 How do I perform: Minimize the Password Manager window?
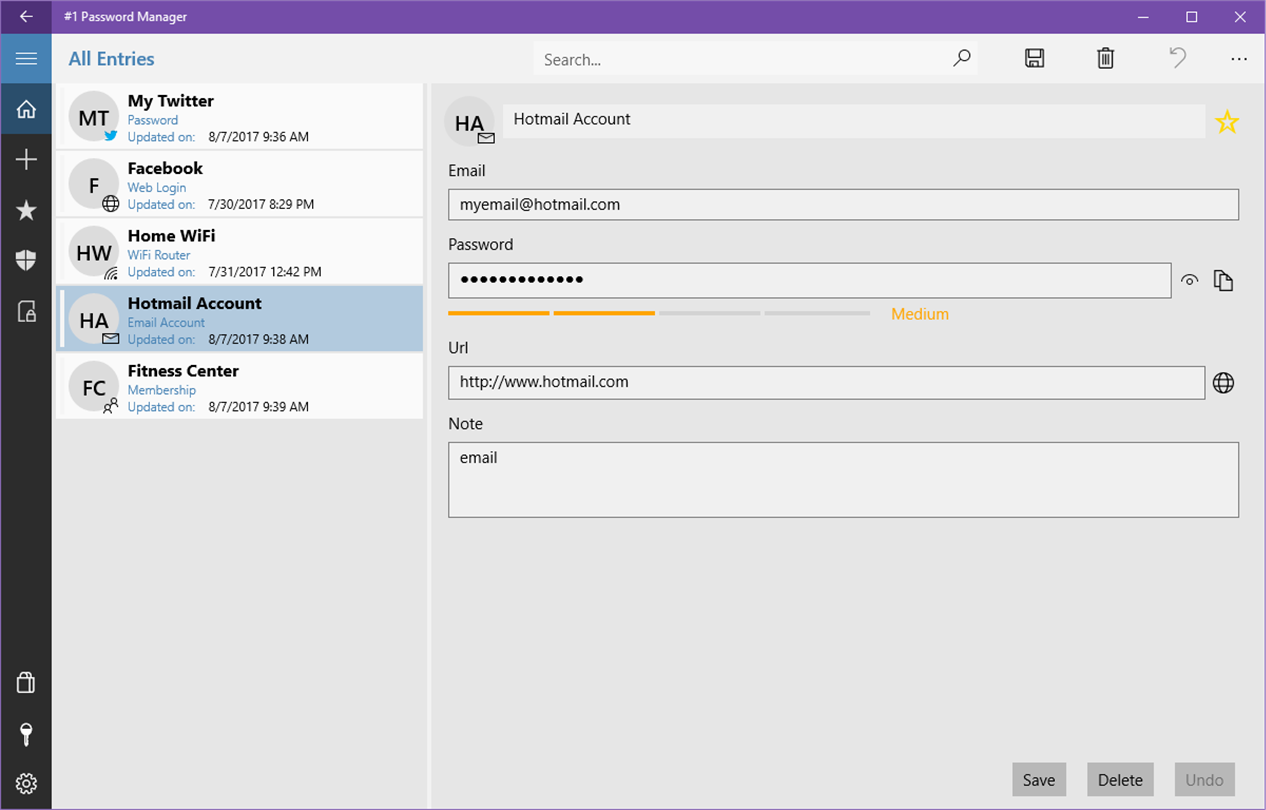pyautogui.click(x=1145, y=17)
